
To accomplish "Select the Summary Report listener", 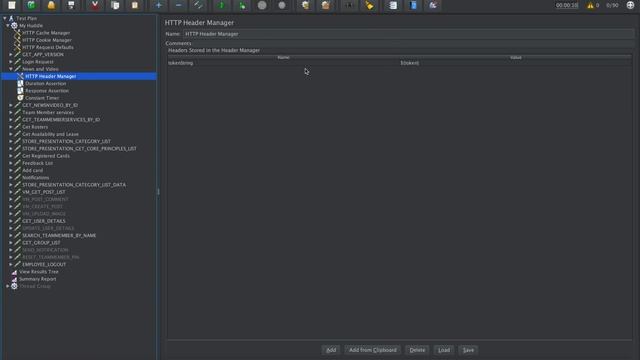I will point(38,279).
